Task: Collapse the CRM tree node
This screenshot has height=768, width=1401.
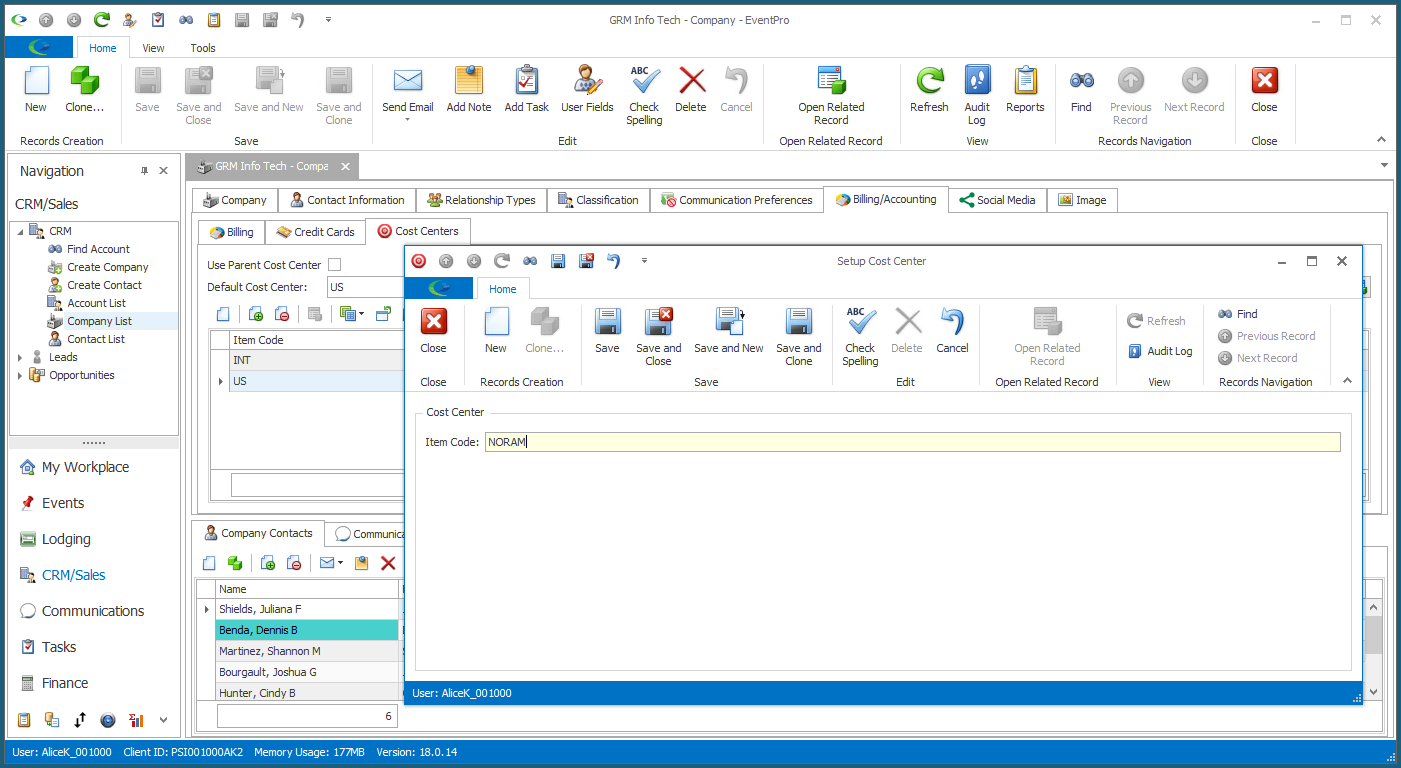Action: point(20,231)
